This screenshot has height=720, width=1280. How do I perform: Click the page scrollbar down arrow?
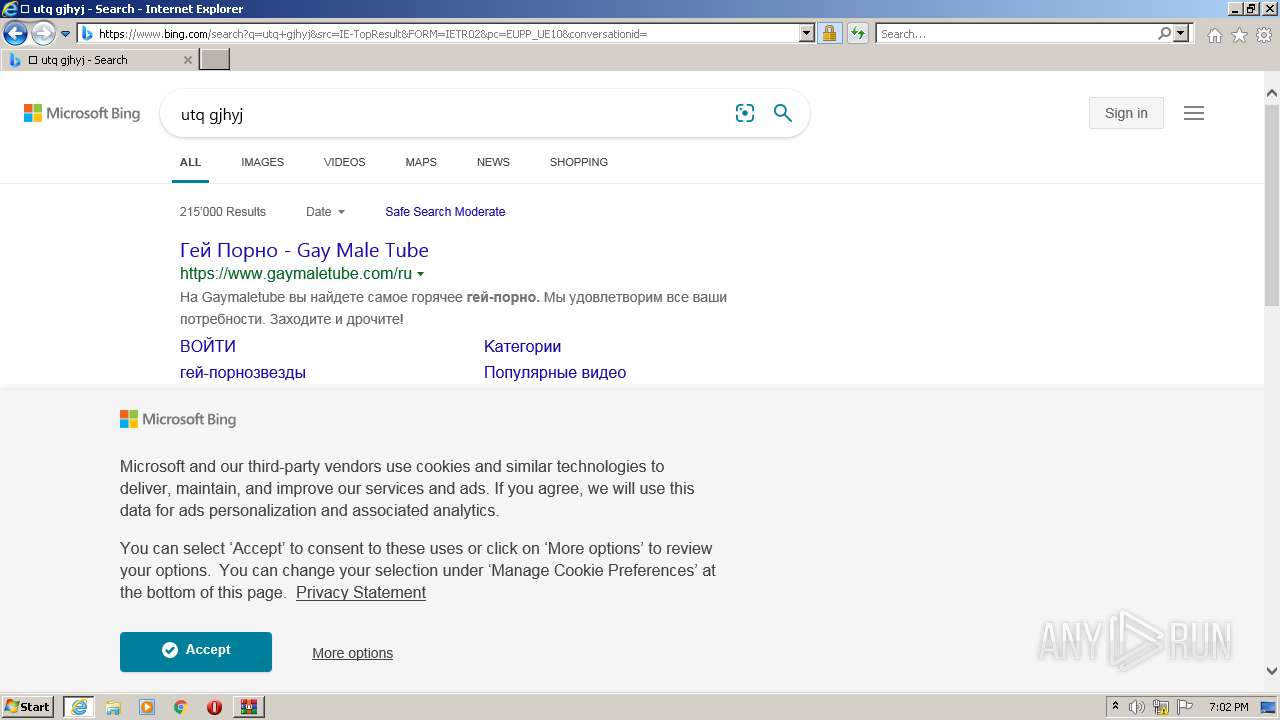coord(1272,671)
